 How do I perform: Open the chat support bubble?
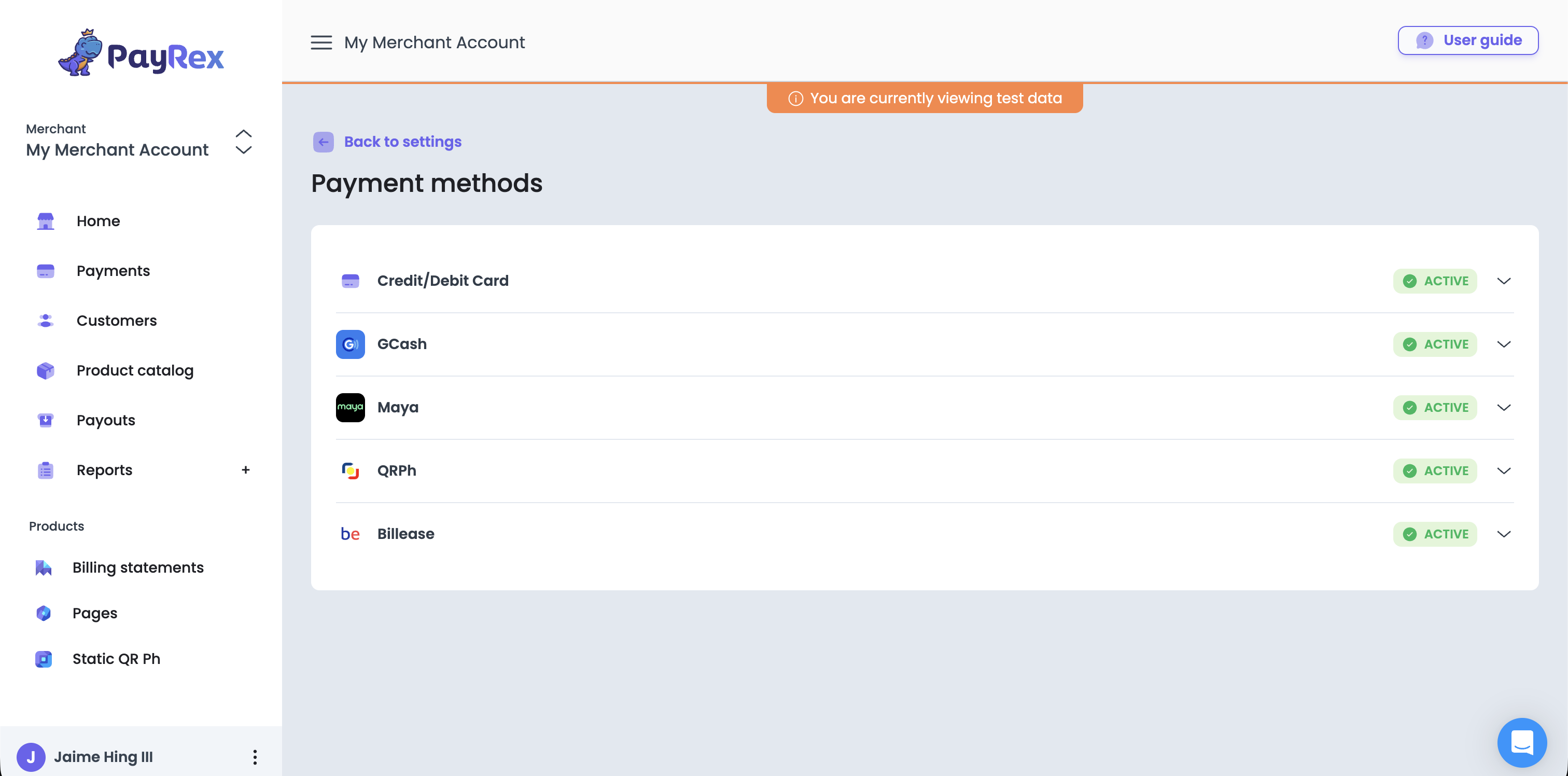tap(1522, 742)
